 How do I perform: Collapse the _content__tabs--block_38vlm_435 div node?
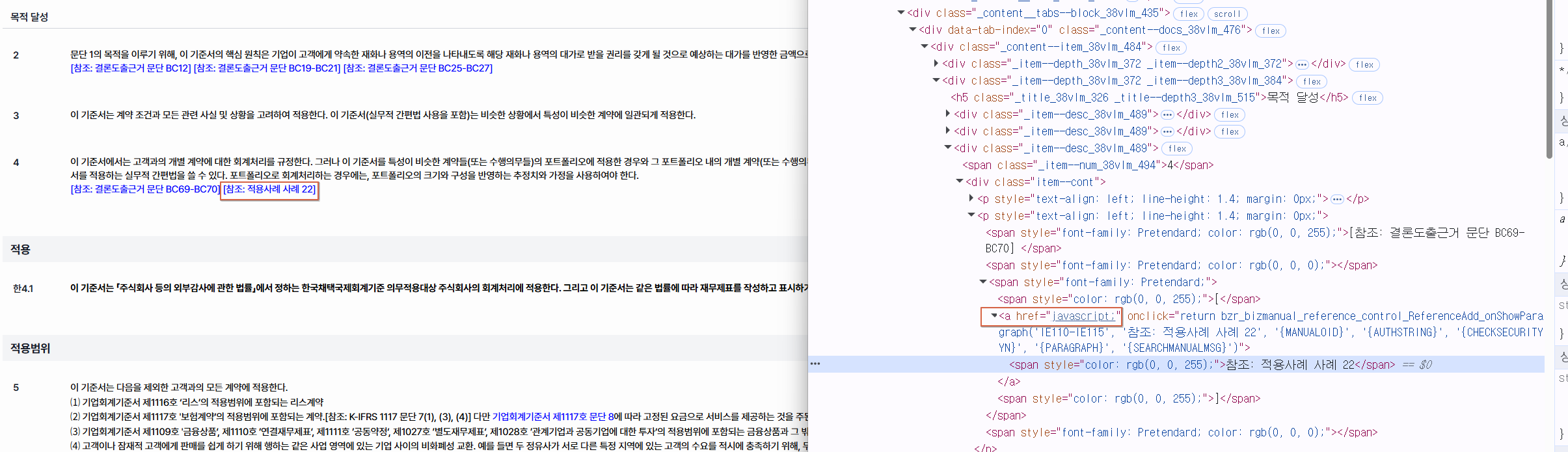(x=901, y=13)
